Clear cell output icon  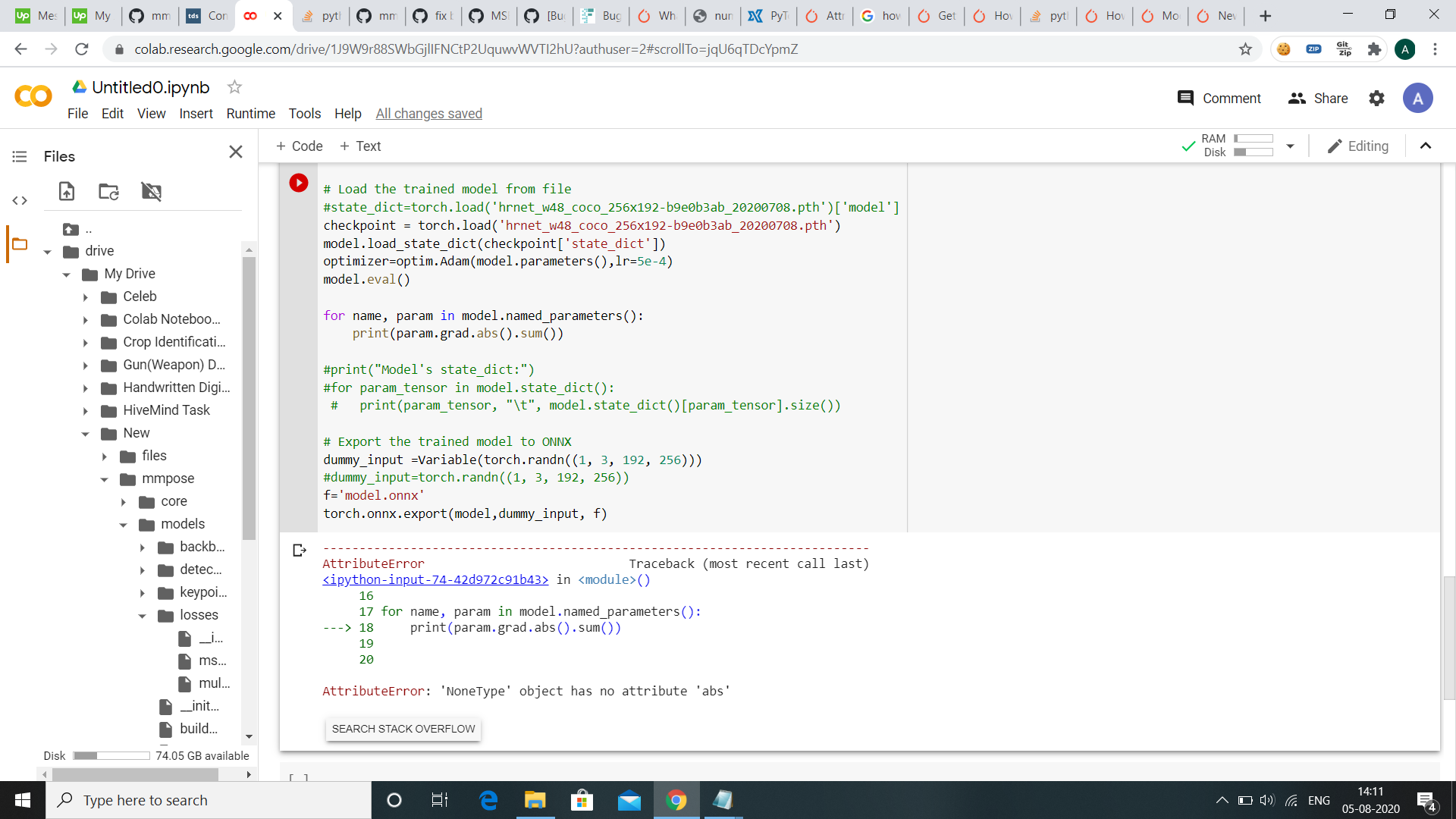coord(299,550)
